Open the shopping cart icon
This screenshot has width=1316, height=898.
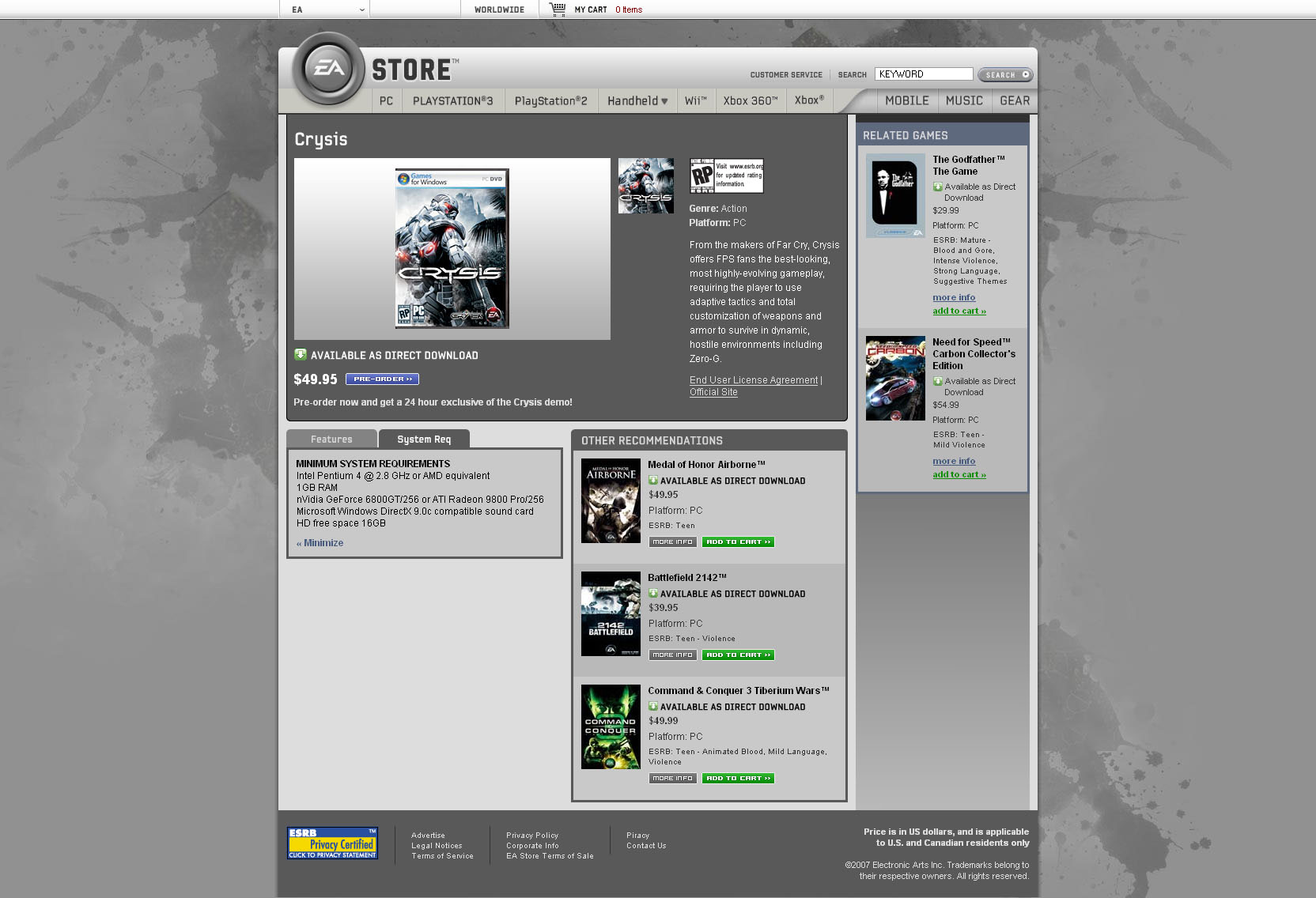tap(558, 9)
